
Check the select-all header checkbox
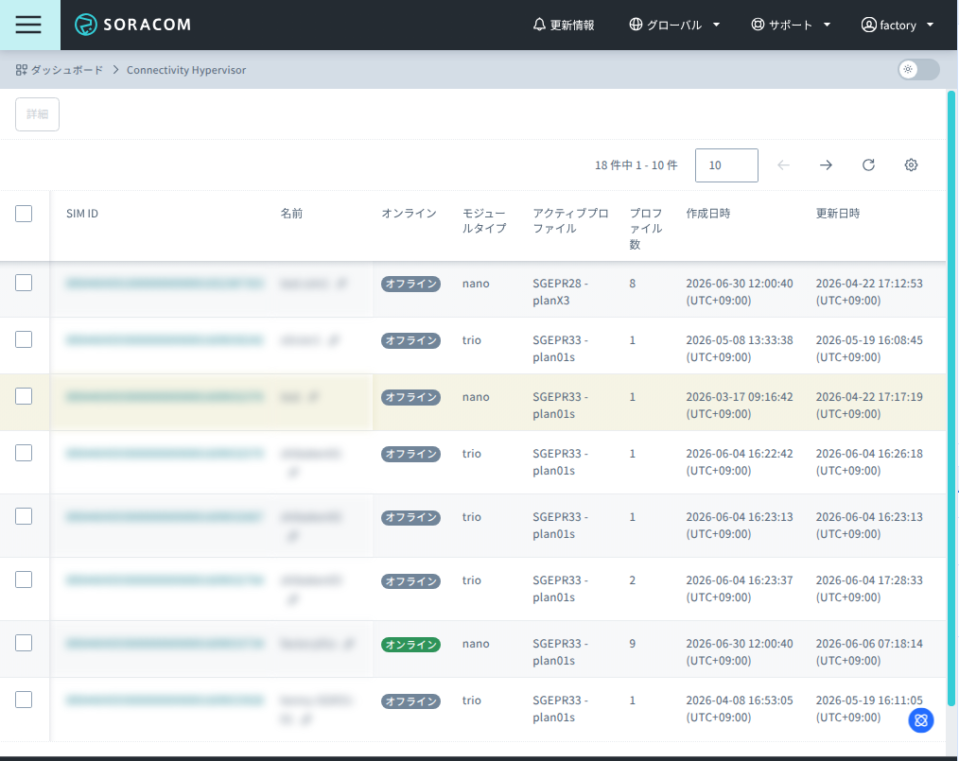[x=24, y=213]
